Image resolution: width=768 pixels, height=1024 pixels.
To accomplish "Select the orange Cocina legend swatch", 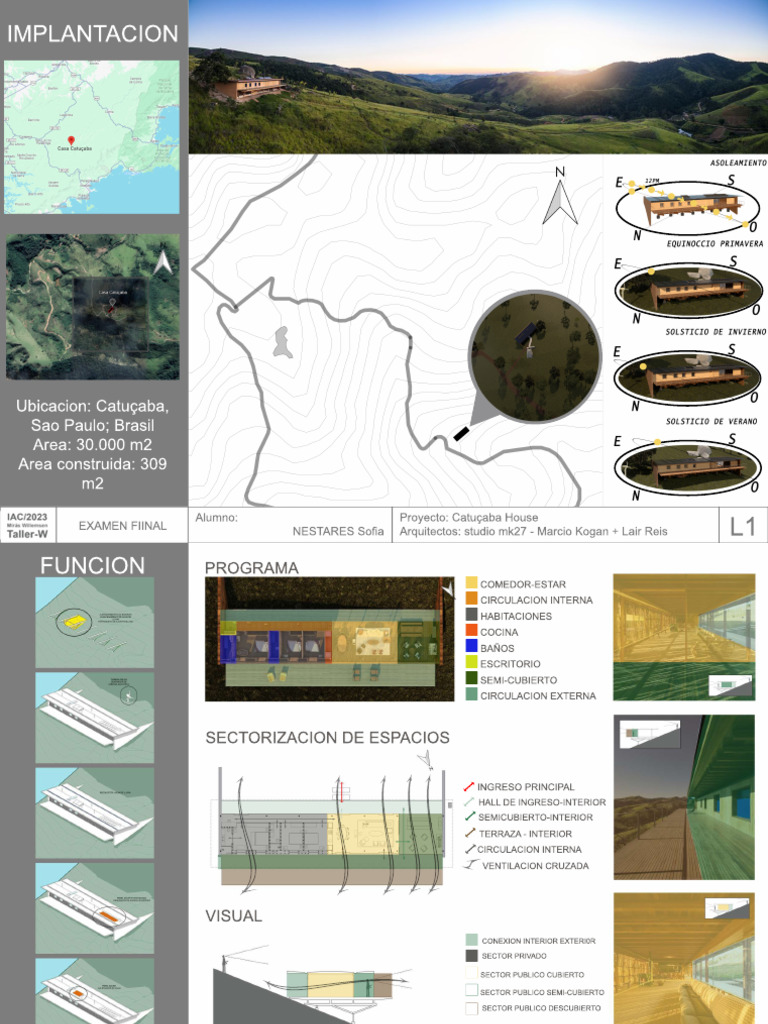I will tap(472, 631).
